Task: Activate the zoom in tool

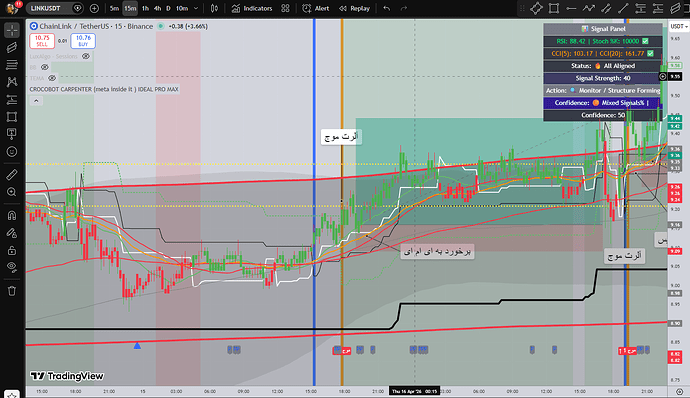Action: click(12, 192)
